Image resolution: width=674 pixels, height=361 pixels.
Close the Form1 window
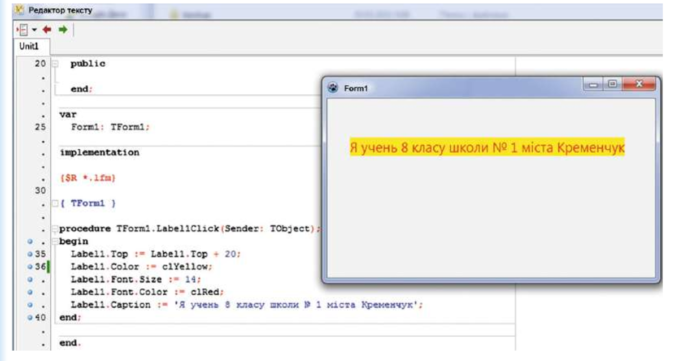(639, 84)
